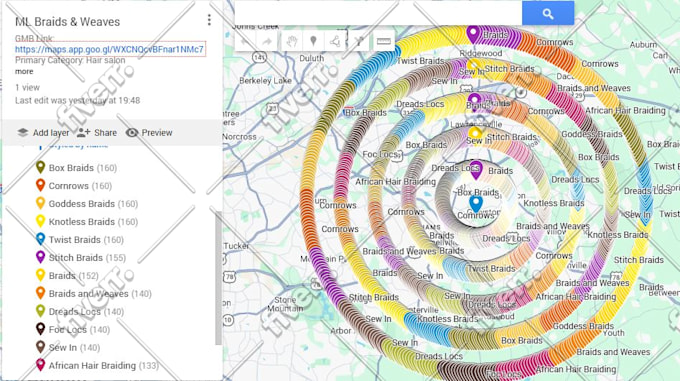The width and height of the screenshot is (680, 381).
Task: Select the Knotless Braids layer item
Action: (x=87, y=222)
